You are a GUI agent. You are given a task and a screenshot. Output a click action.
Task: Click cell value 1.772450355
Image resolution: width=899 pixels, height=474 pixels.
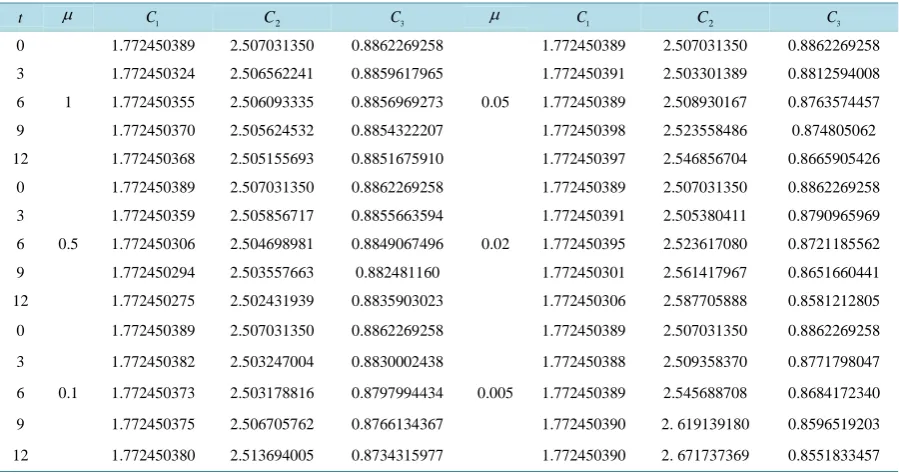coord(153,102)
